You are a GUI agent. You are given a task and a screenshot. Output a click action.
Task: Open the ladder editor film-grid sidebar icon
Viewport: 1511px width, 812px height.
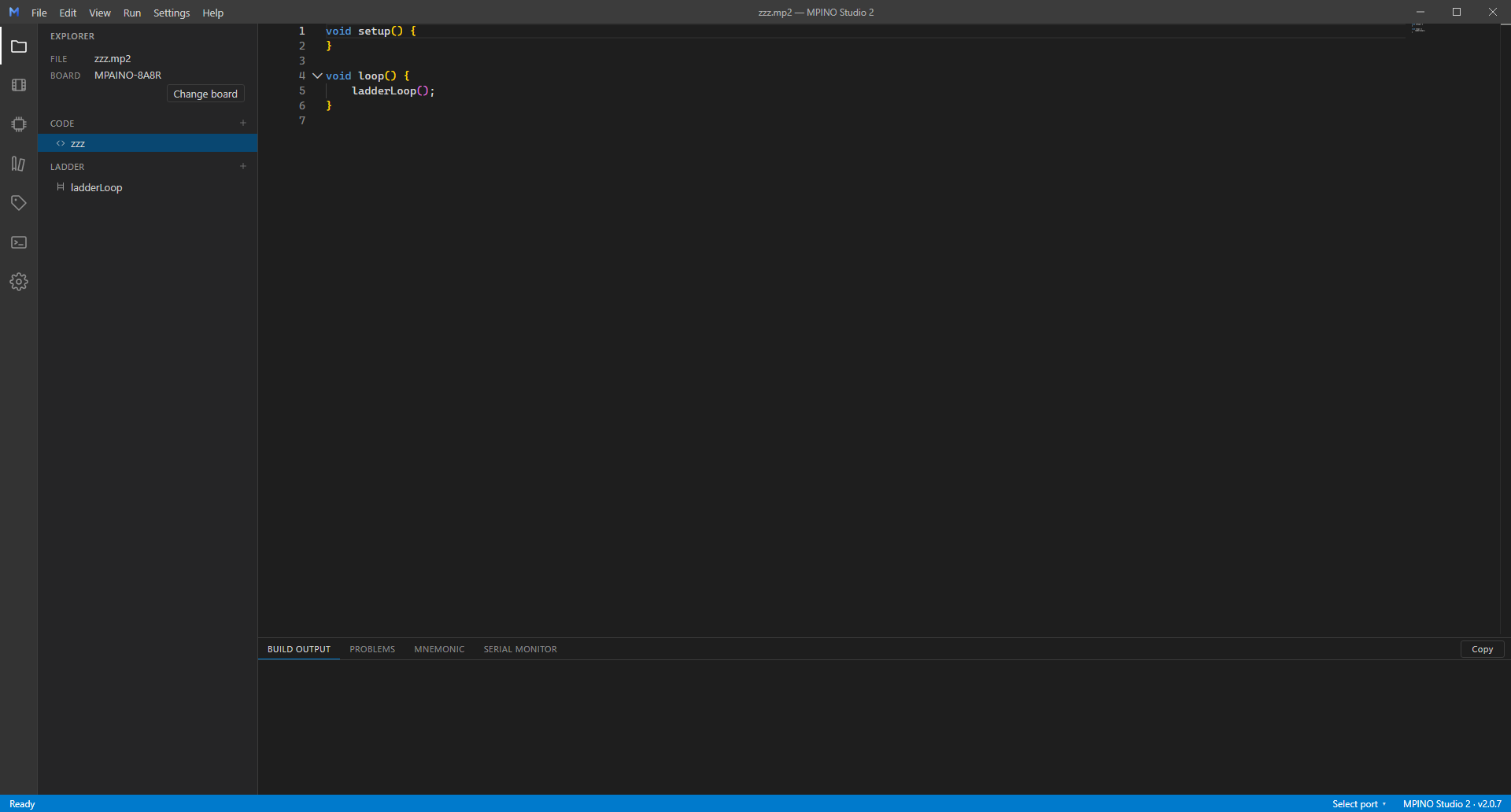[19, 85]
